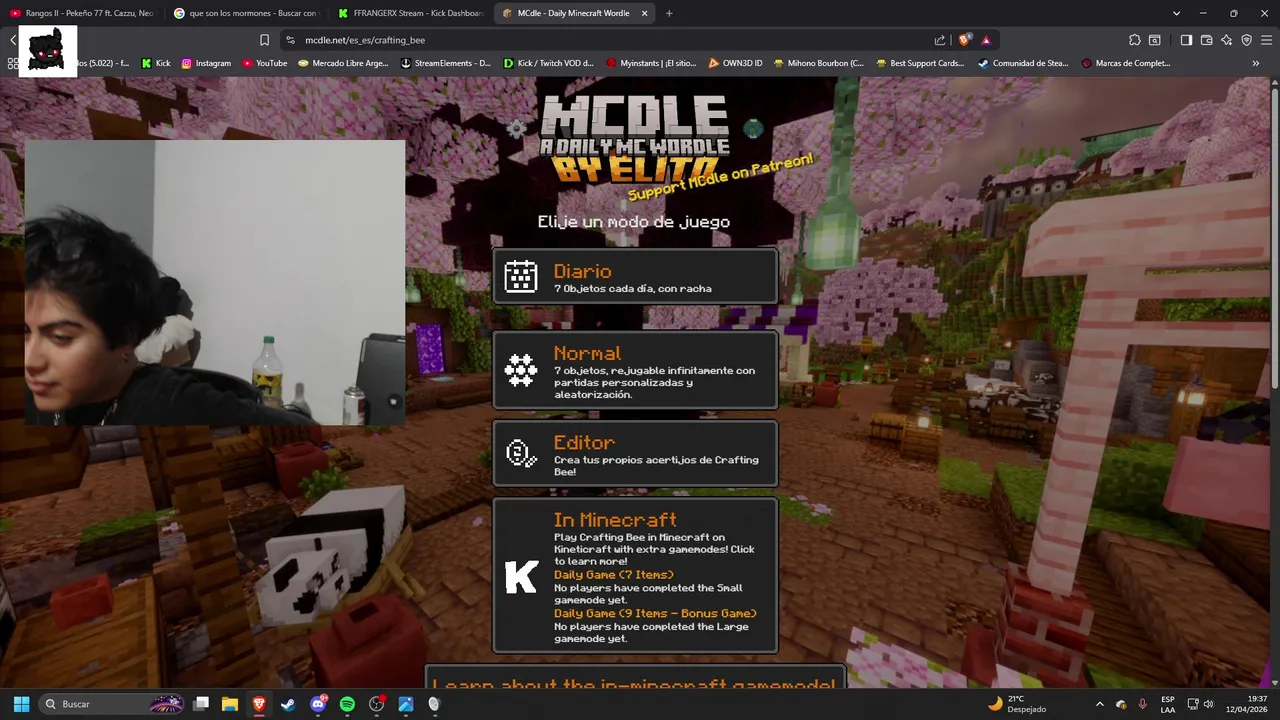Open the Brave hamburger main menu
1280x720 pixels.
tap(1266, 40)
